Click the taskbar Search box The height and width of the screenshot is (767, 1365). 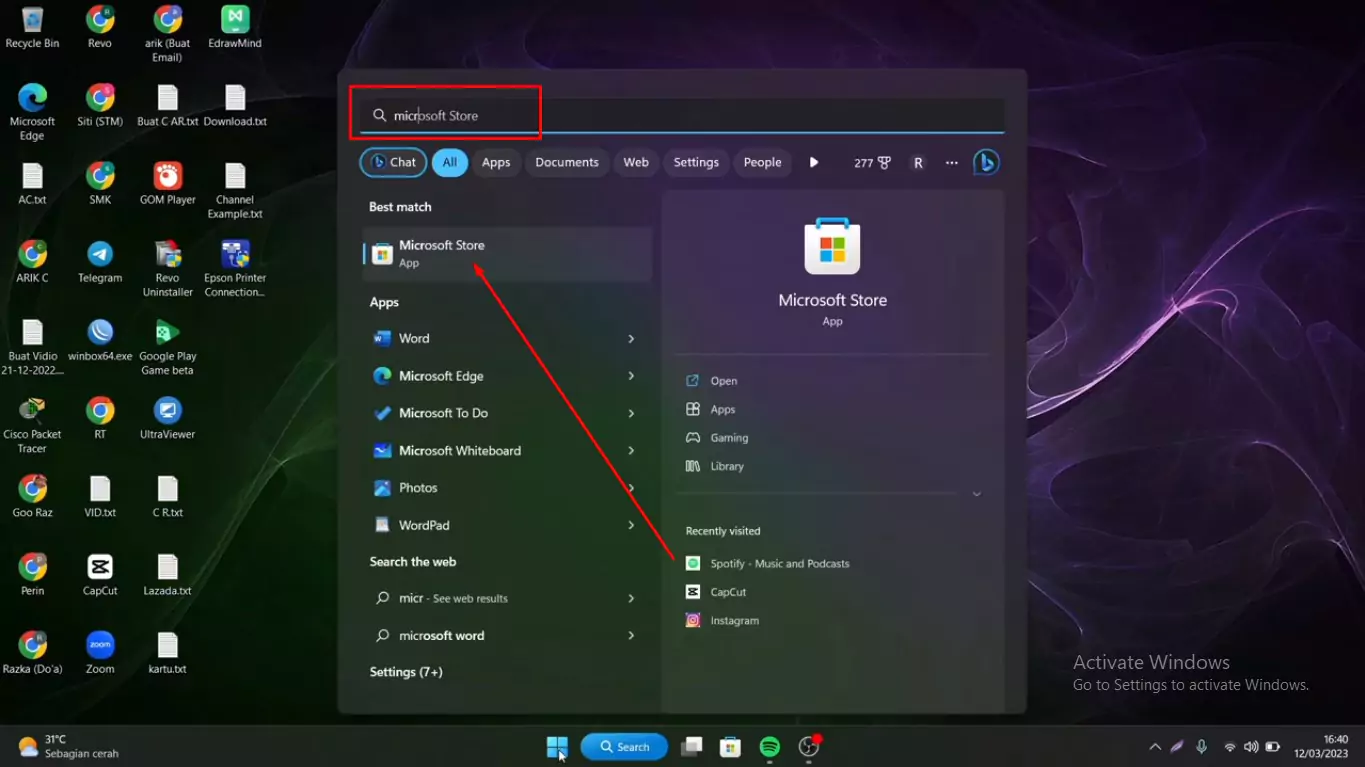pyautogui.click(x=624, y=747)
